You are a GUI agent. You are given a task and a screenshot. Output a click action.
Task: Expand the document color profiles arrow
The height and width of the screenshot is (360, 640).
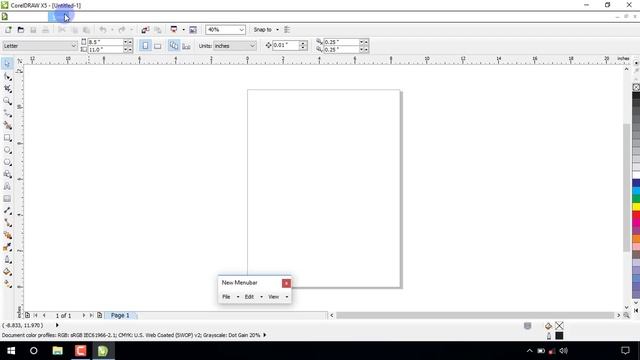264,335
